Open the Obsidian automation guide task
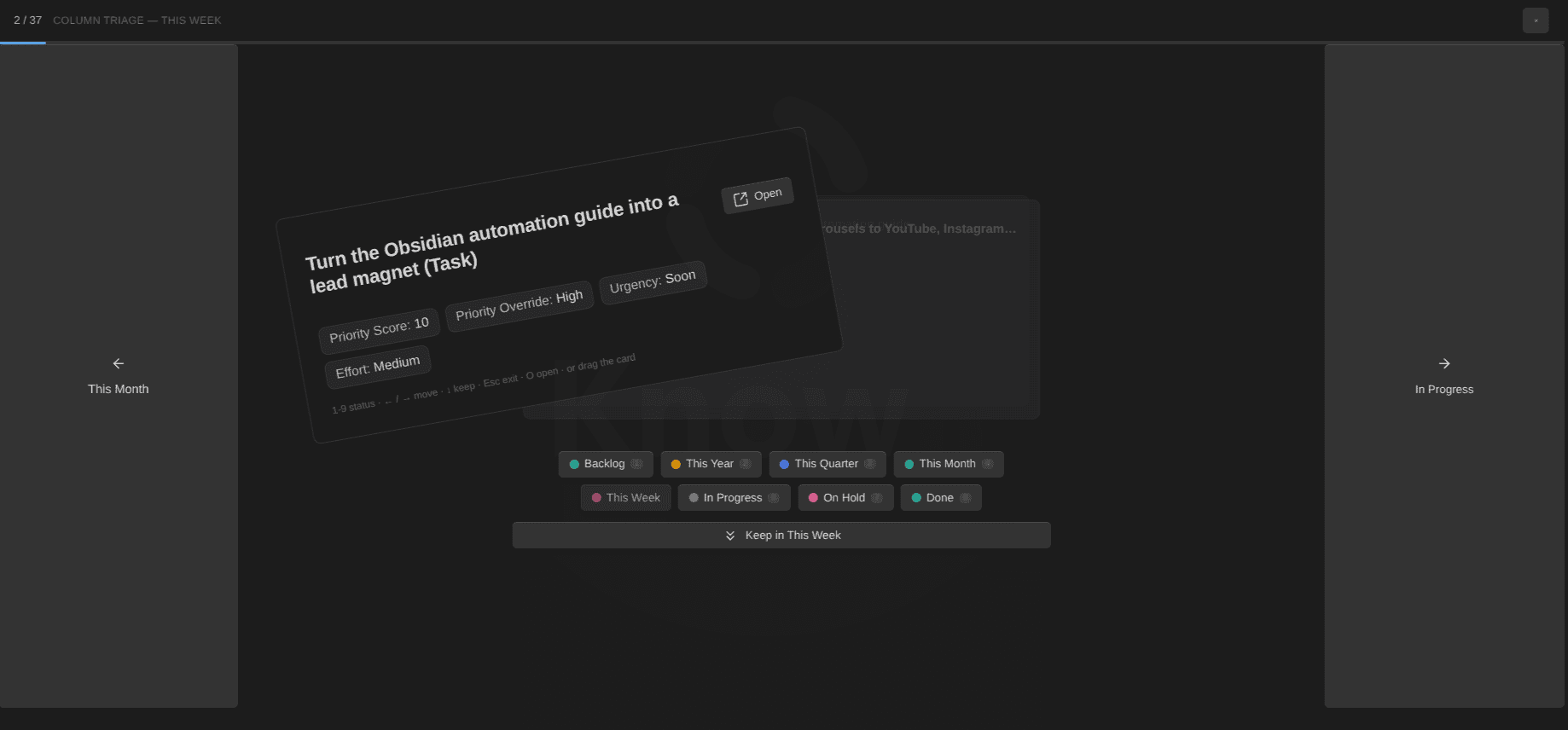Image resolution: width=1568 pixels, height=730 pixels. [758, 196]
